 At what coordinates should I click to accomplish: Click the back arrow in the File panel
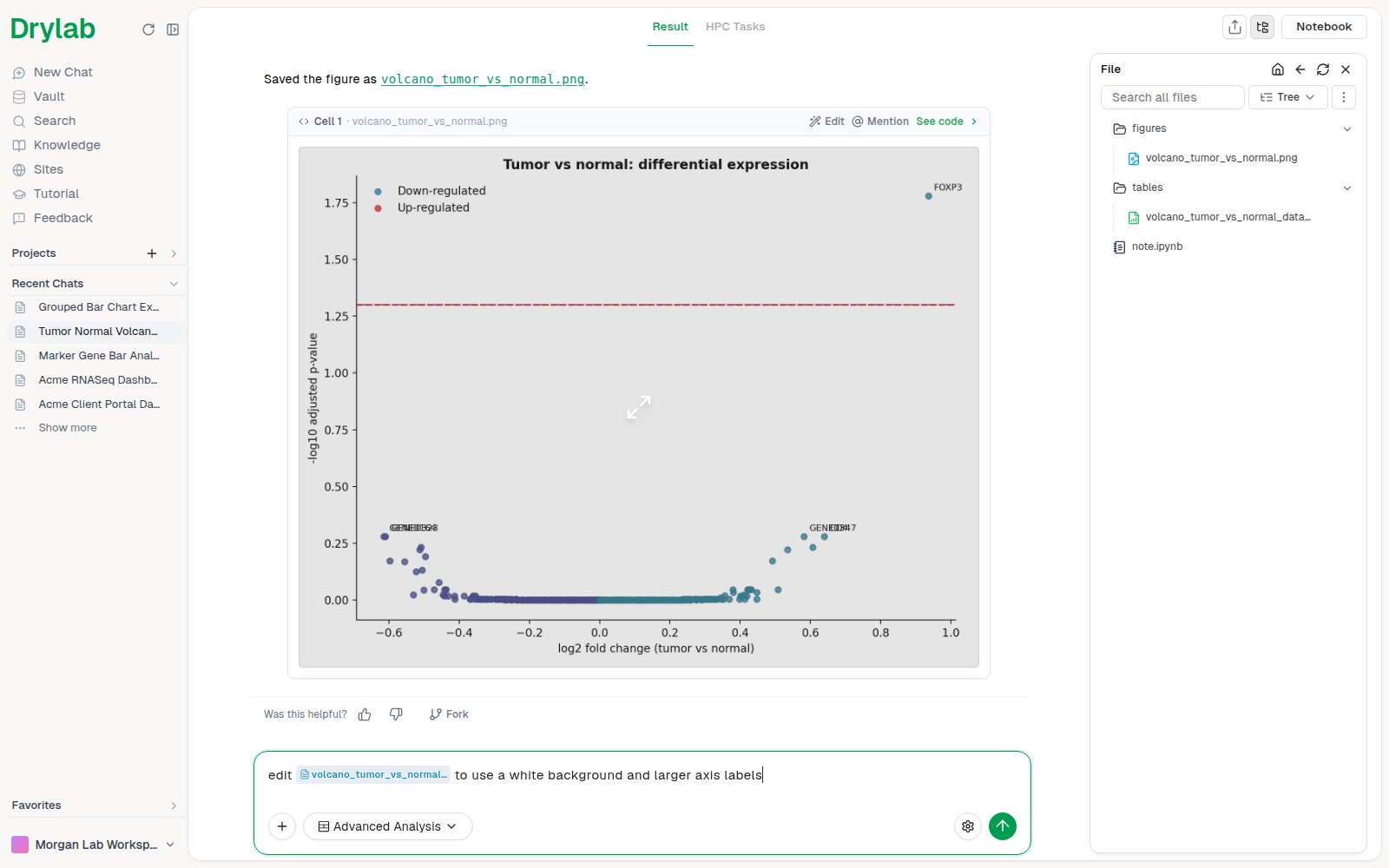coord(1300,69)
